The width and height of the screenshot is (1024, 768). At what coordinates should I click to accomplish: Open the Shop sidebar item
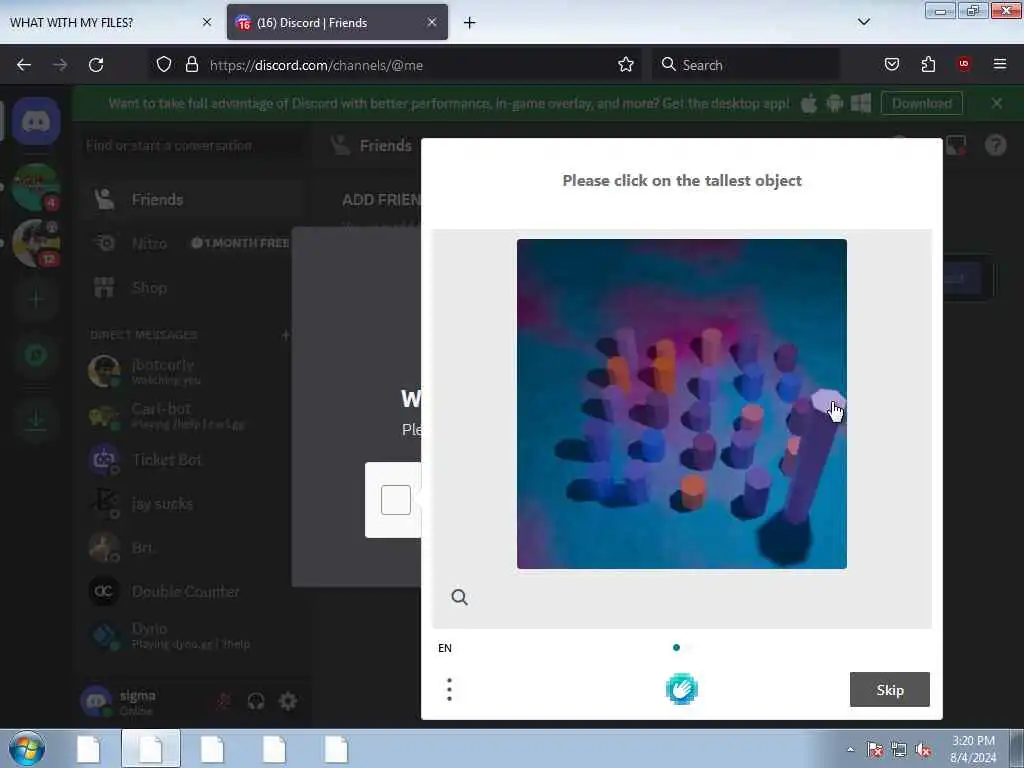(191, 287)
